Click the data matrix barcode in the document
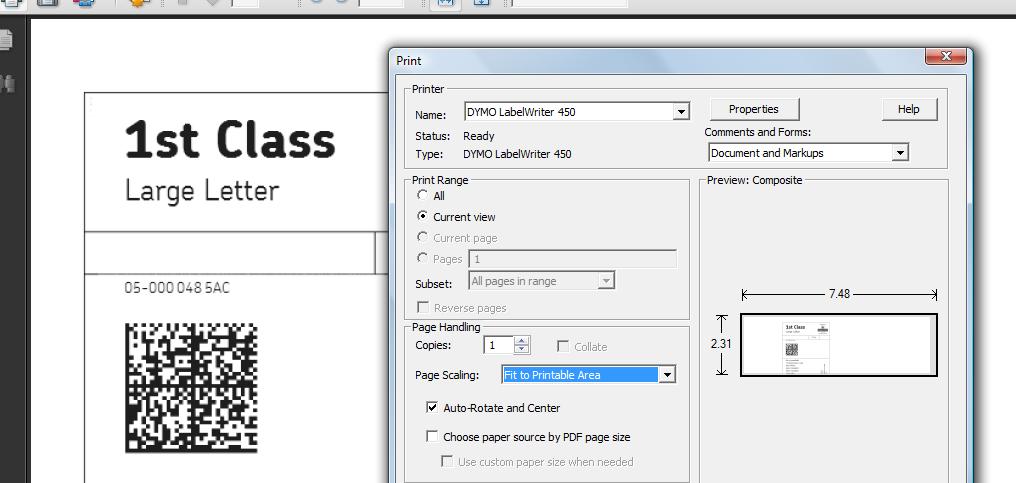Image resolution: width=1016 pixels, height=483 pixels. (191, 386)
